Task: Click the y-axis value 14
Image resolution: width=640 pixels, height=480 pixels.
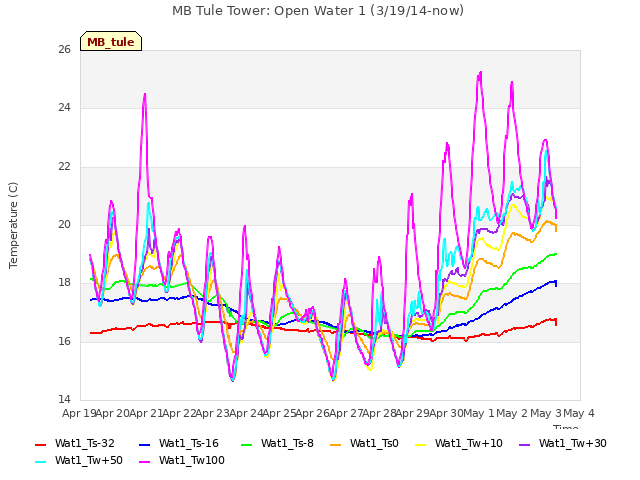Action: point(64,399)
